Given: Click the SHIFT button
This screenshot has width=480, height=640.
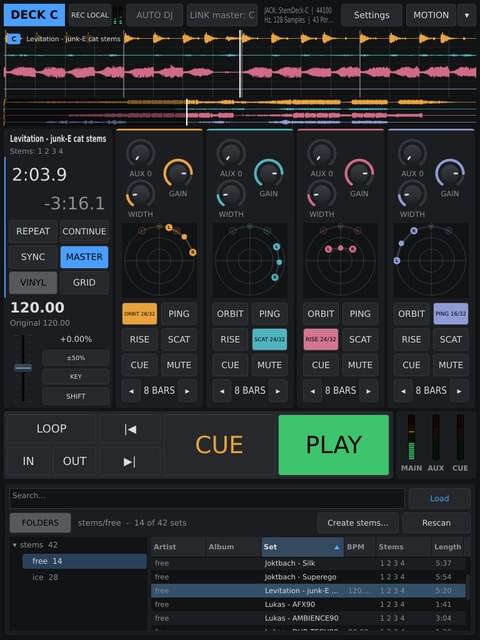Looking at the screenshot, I should tap(76, 396).
